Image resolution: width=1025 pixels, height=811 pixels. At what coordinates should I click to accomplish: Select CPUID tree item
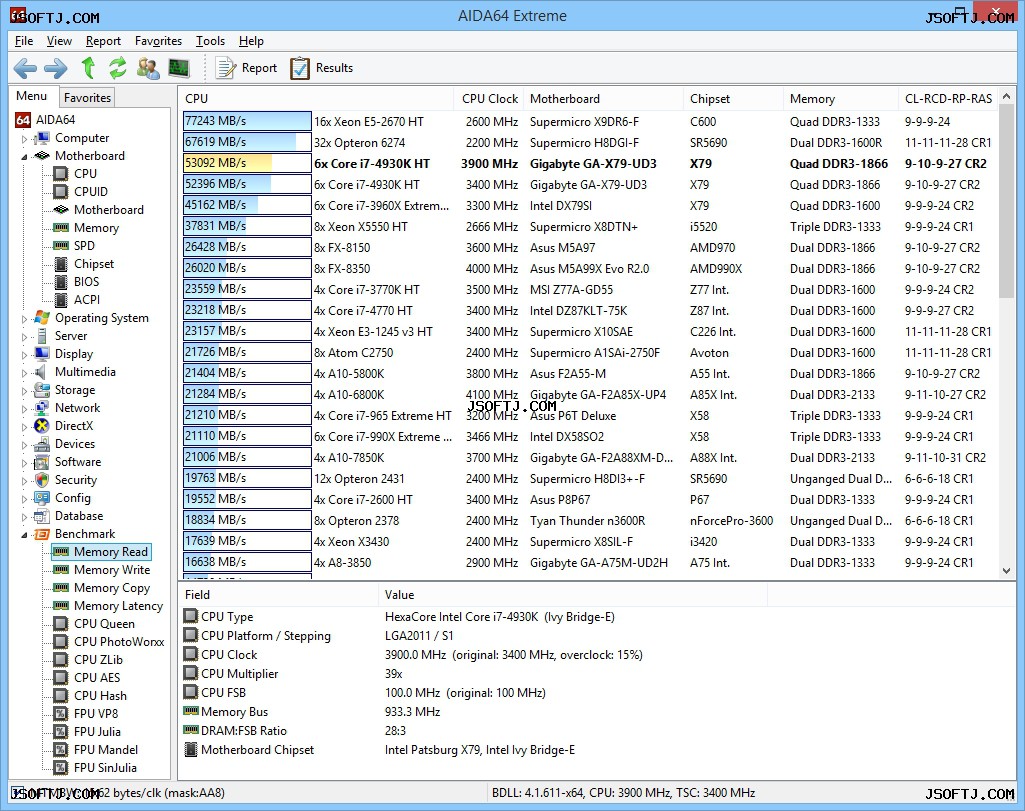coord(81,191)
